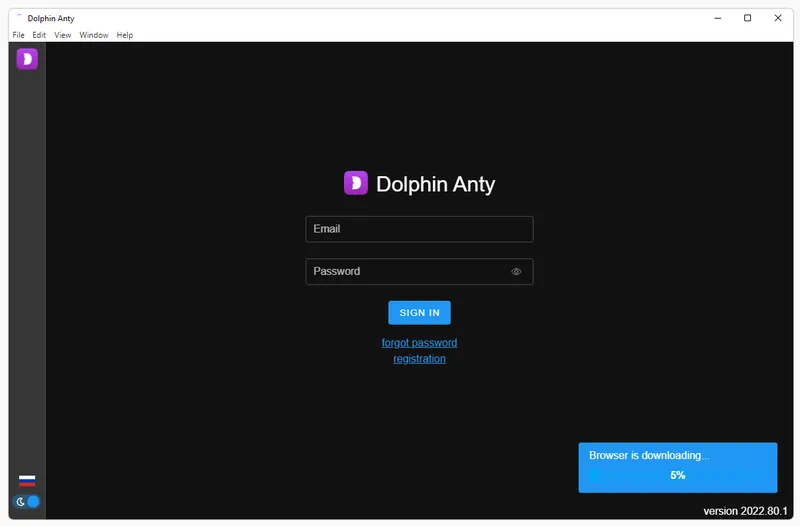The image size is (800, 526).
Task: Follow the forgot password link
Action: coord(419,343)
